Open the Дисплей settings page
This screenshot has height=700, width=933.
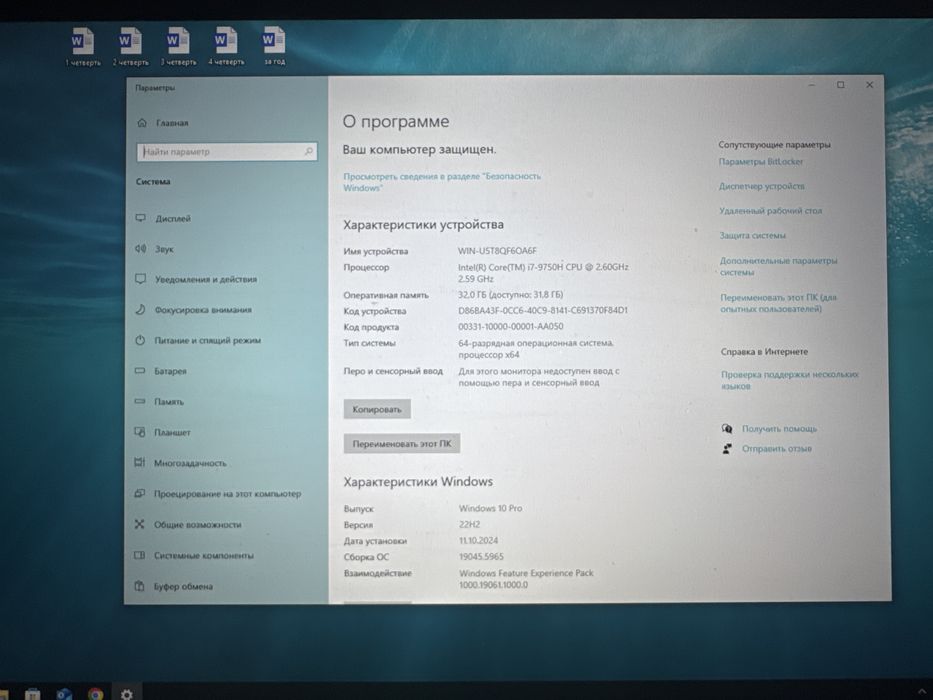[173, 218]
